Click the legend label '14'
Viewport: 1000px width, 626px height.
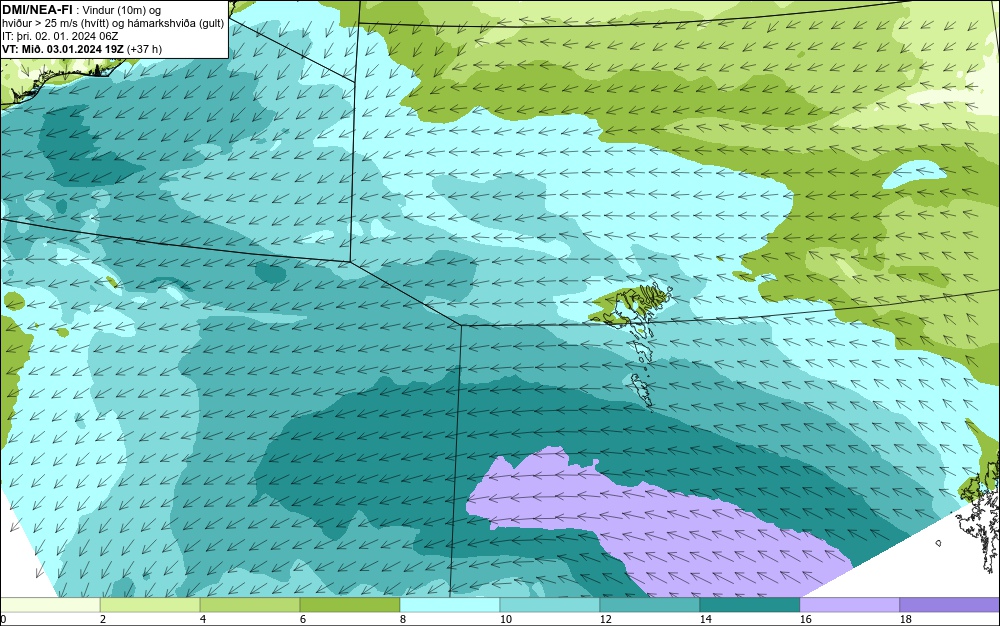(705, 619)
